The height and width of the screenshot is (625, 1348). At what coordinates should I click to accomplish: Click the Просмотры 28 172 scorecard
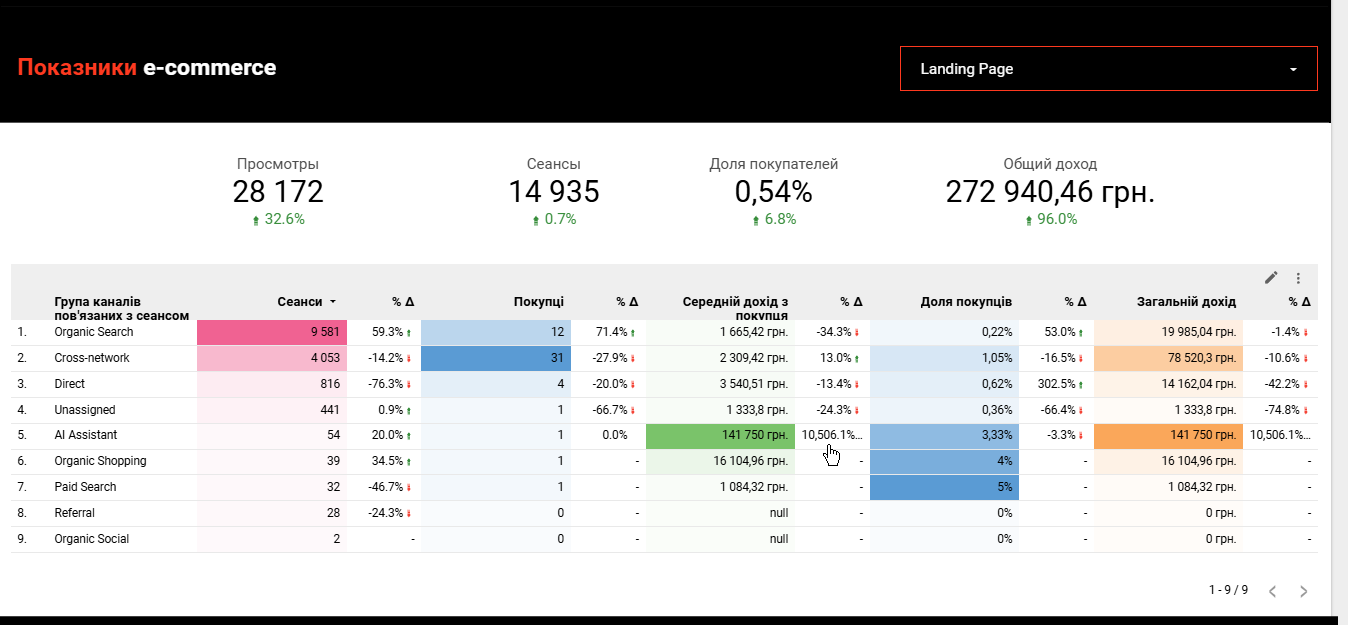click(x=278, y=191)
